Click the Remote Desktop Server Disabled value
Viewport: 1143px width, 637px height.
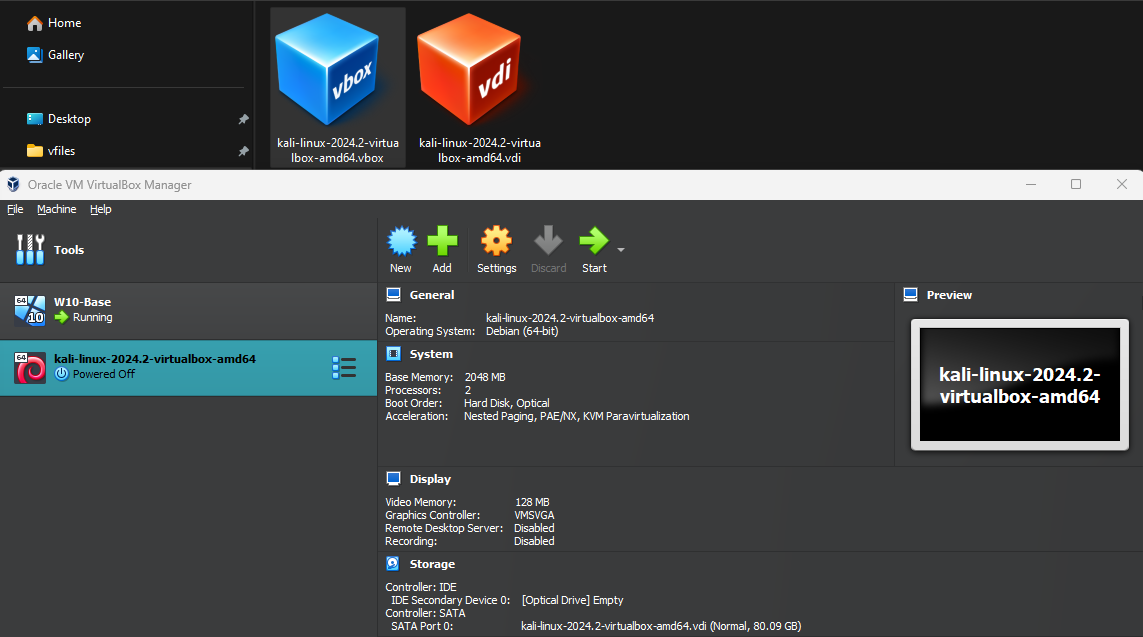[534, 528]
